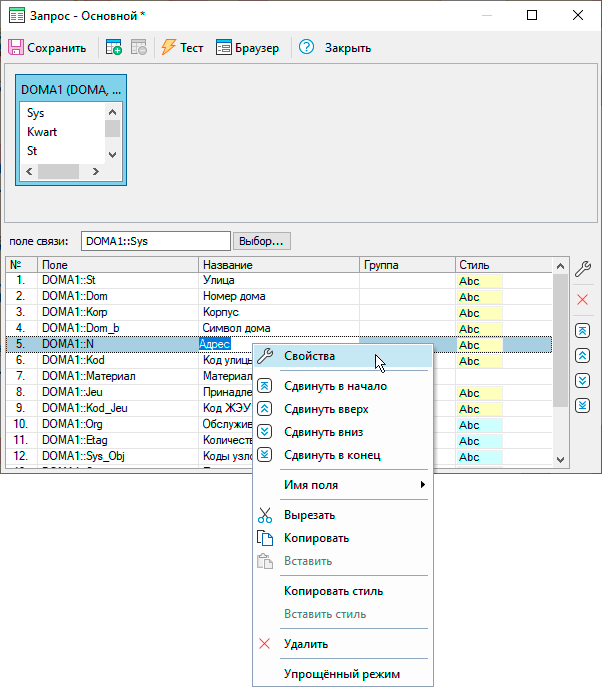Click the Save (Сохранить) toolbar button
The image size is (602, 687).
(x=46, y=47)
